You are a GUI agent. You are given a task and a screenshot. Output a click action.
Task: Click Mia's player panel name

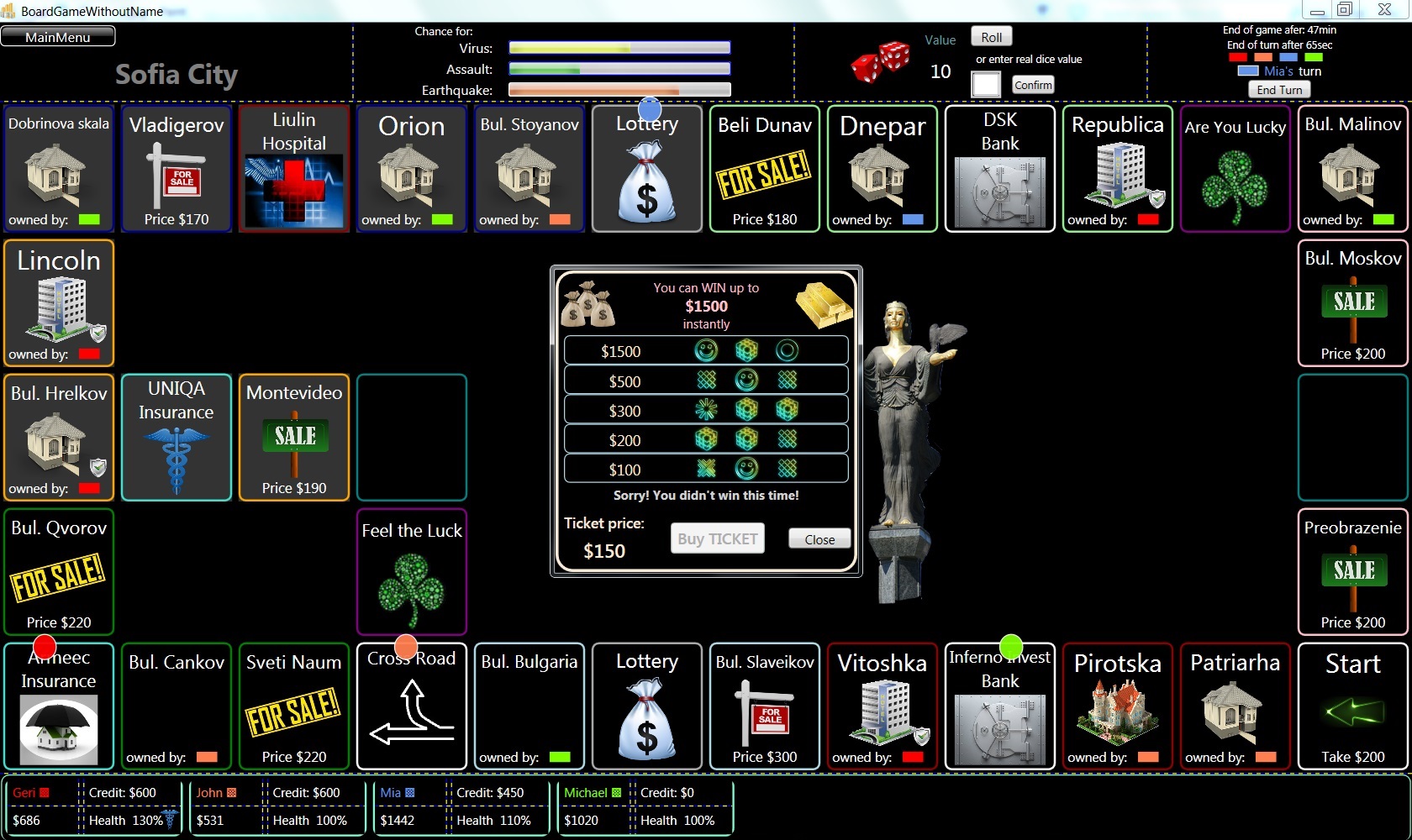390,792
